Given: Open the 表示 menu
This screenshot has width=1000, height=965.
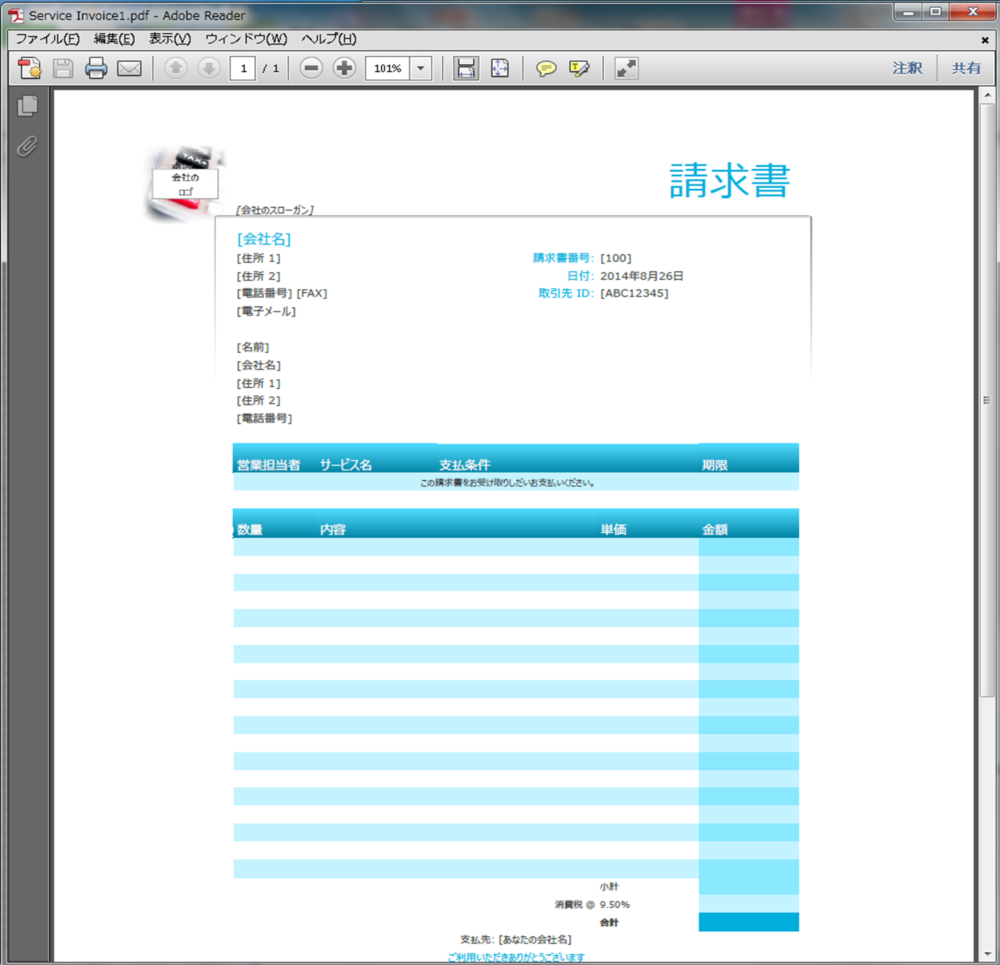Looking at the screenshot, I should pos(169,39).
